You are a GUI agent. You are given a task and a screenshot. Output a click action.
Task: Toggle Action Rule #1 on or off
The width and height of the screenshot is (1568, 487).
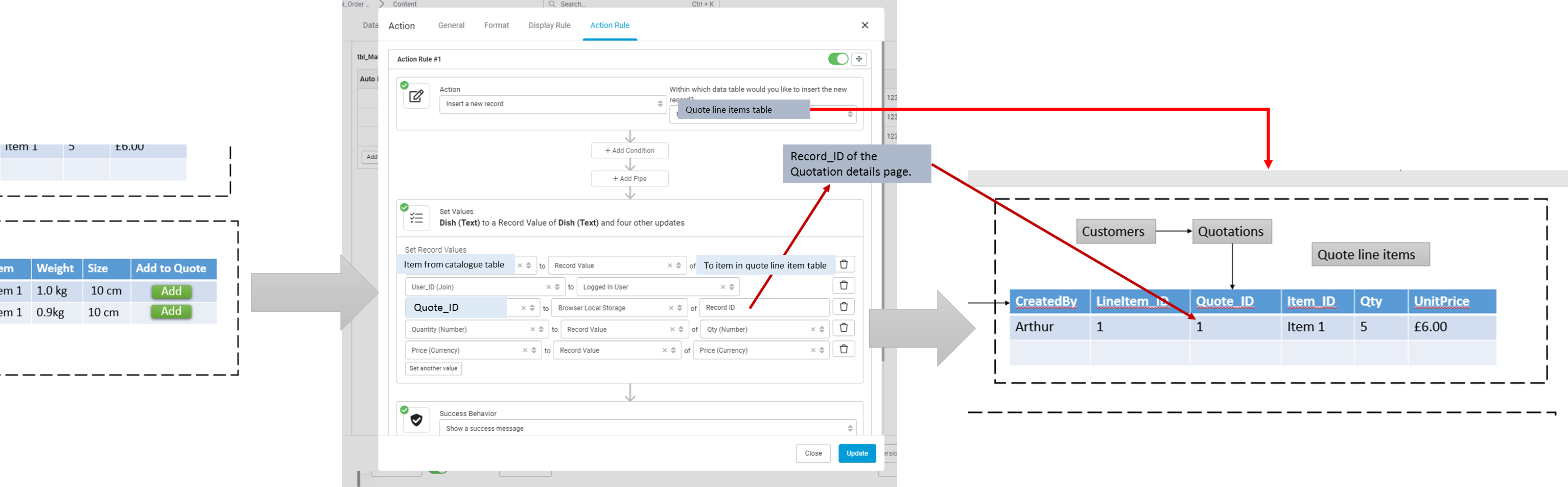click(837, 59)
